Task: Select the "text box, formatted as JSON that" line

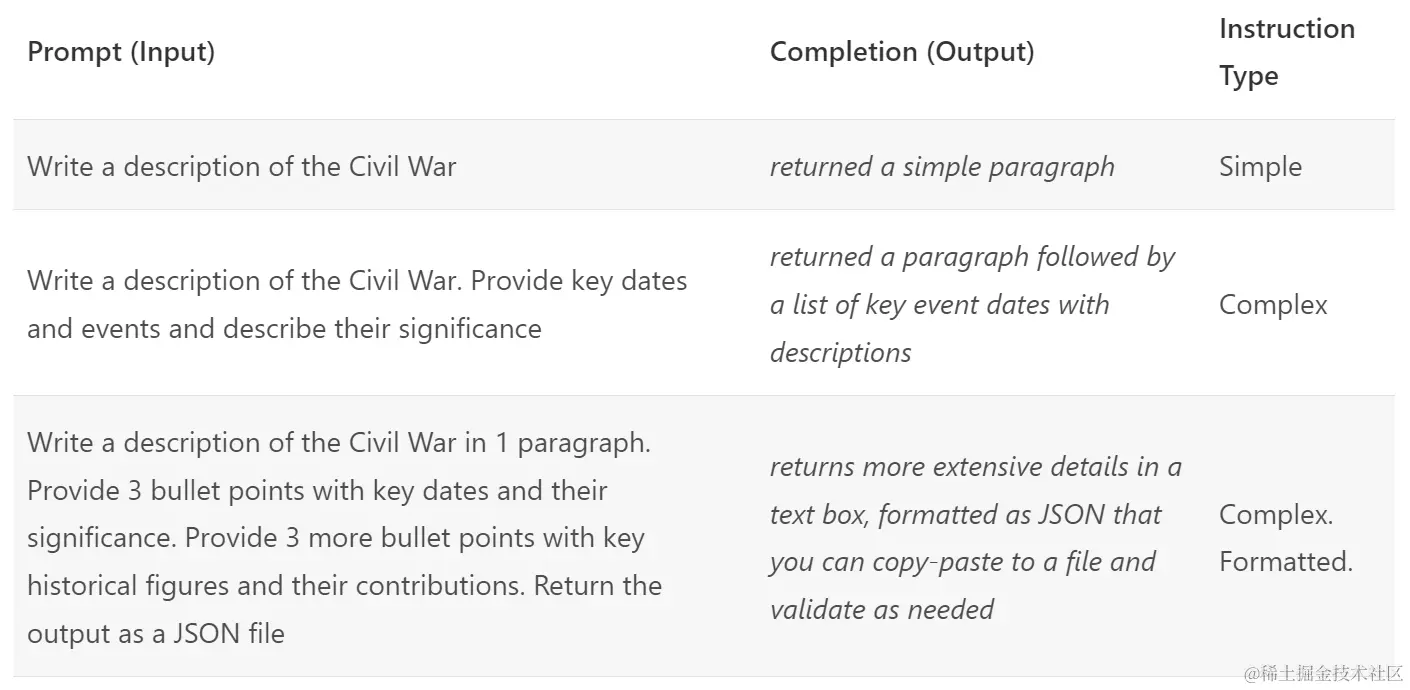Action: (x=965, y=515)
